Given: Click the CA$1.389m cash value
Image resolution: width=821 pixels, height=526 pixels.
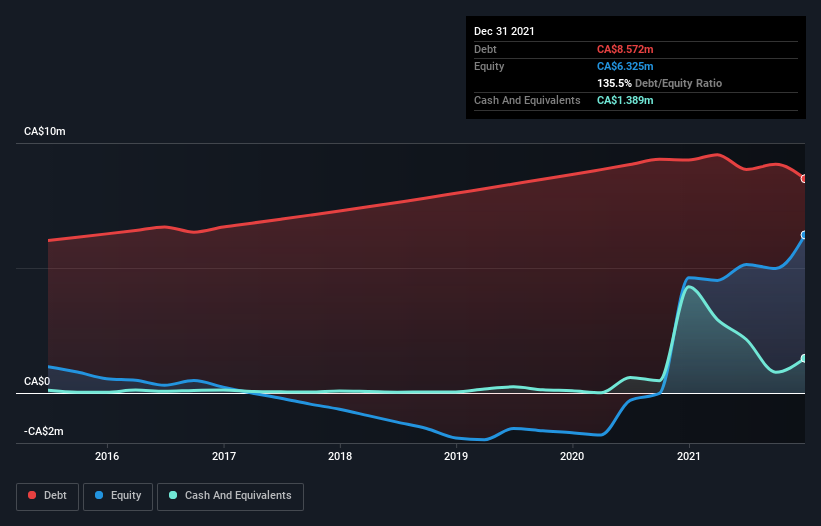Looking at the screenshot, I should tap(625, 100).
